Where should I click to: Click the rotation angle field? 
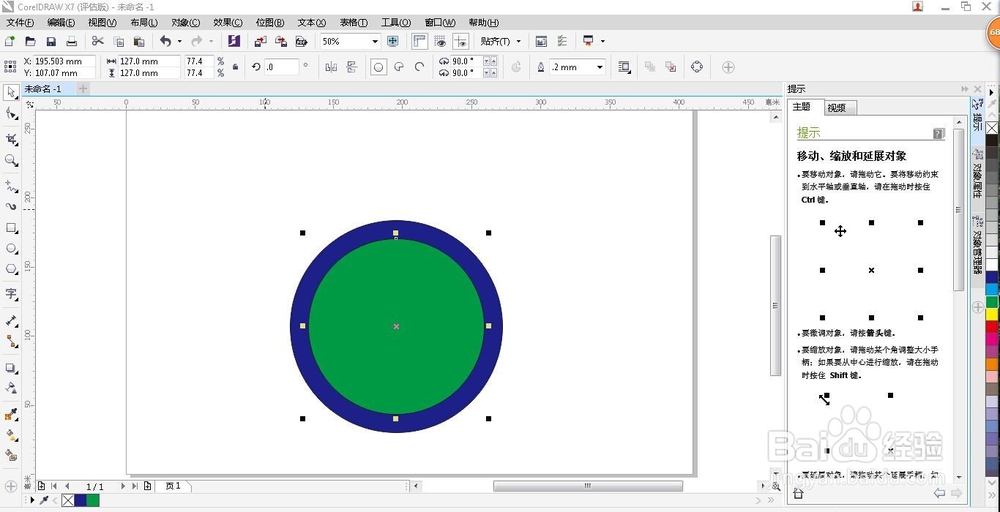[281, 67]
